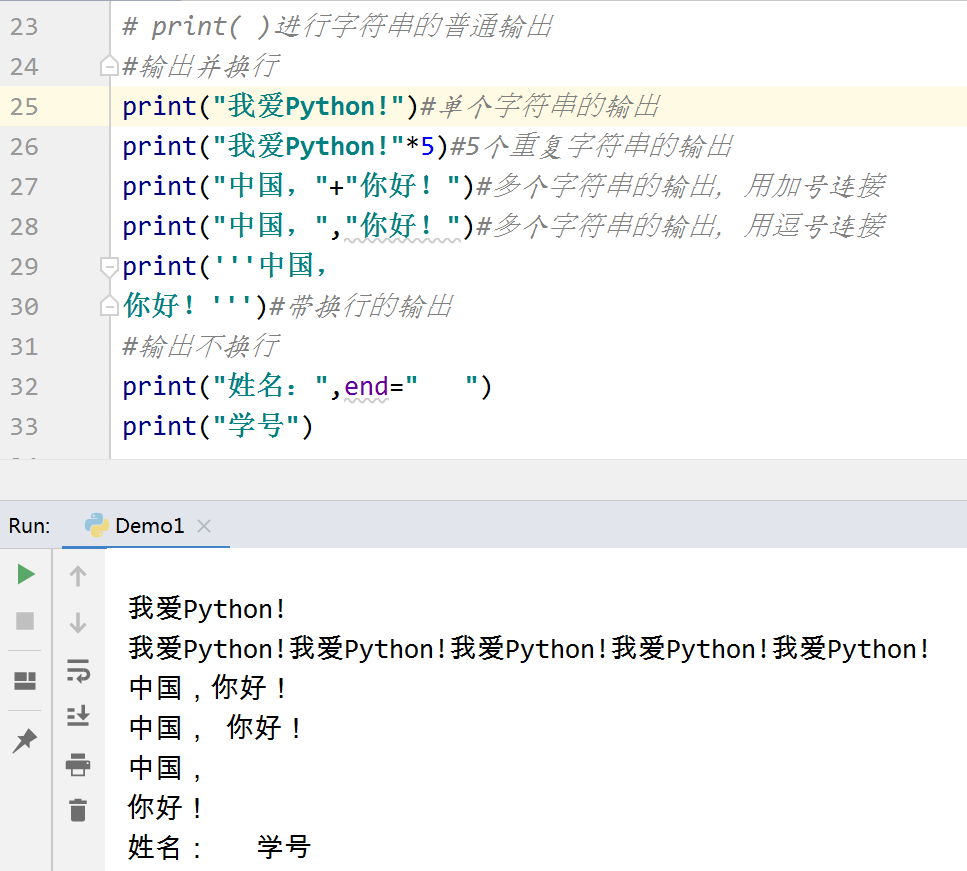
Task: Click line number 25 in the gutter
Action: tap(32, 106)
